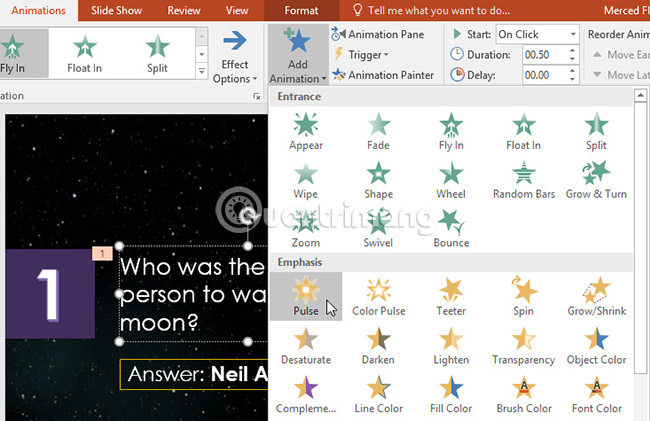The width and height of the screenshot is (650, 421).
Task: Show next row in animation gallery
Action: [x=201, y=54]
